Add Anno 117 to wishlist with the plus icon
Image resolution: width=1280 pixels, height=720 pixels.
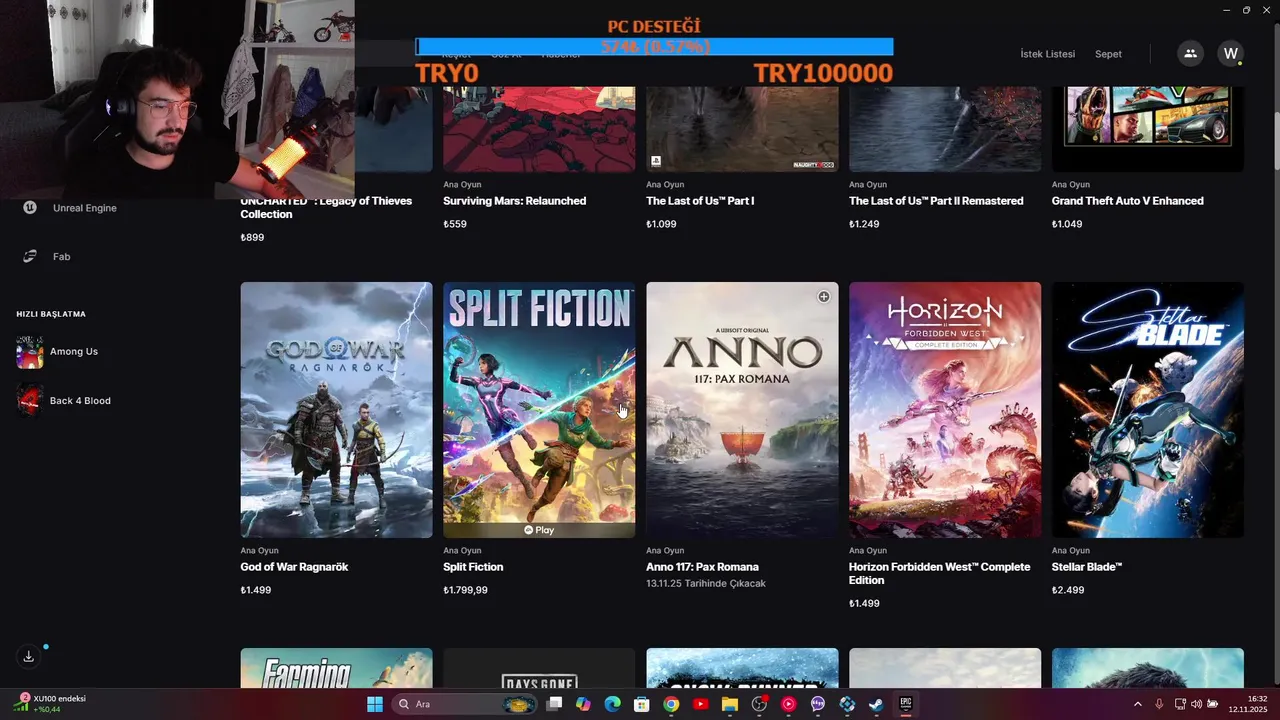(x=824, y=296)
